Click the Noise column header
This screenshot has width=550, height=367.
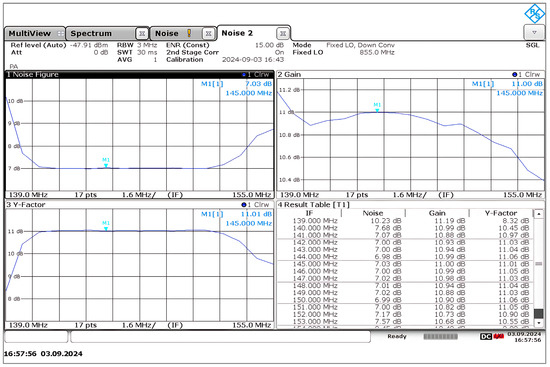pyautogui.click(x=373, y=213)
